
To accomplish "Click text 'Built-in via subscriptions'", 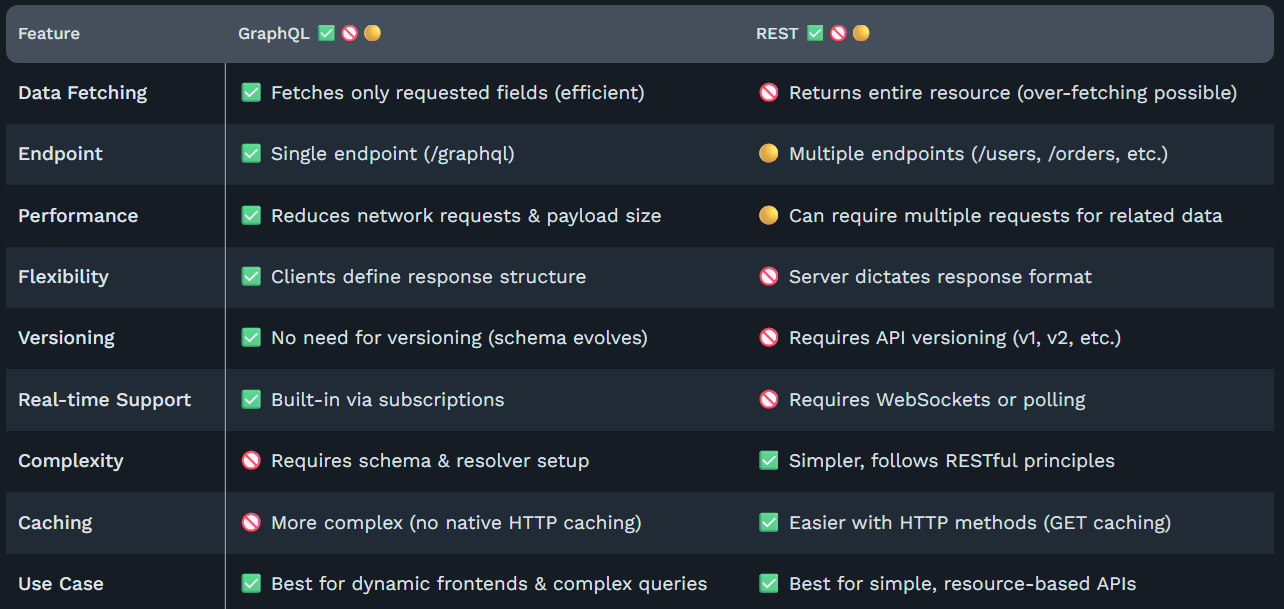I will tap(388, 400).
